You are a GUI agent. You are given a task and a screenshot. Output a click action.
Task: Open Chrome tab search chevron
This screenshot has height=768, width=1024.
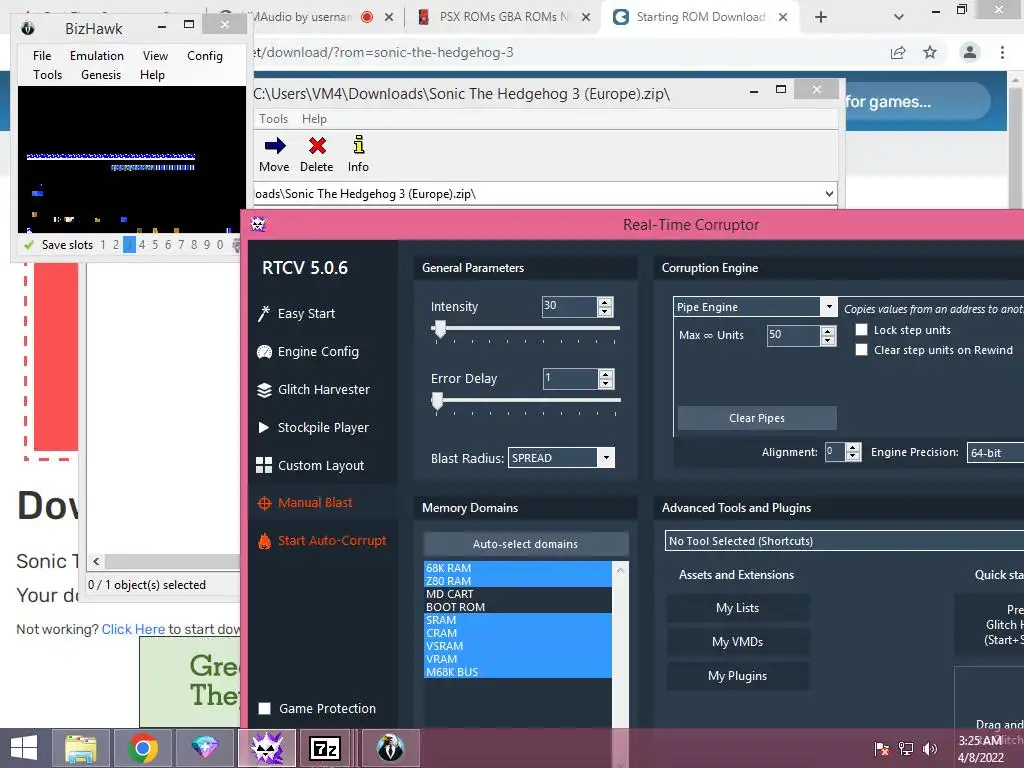pyautogui.click(x=899, y=17)
